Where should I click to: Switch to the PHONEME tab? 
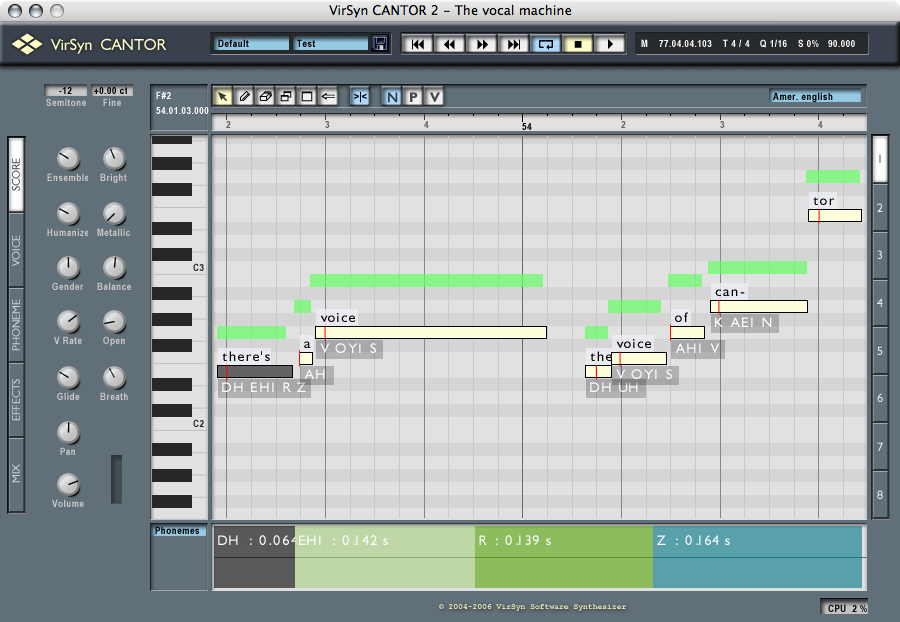coord(16,325)
